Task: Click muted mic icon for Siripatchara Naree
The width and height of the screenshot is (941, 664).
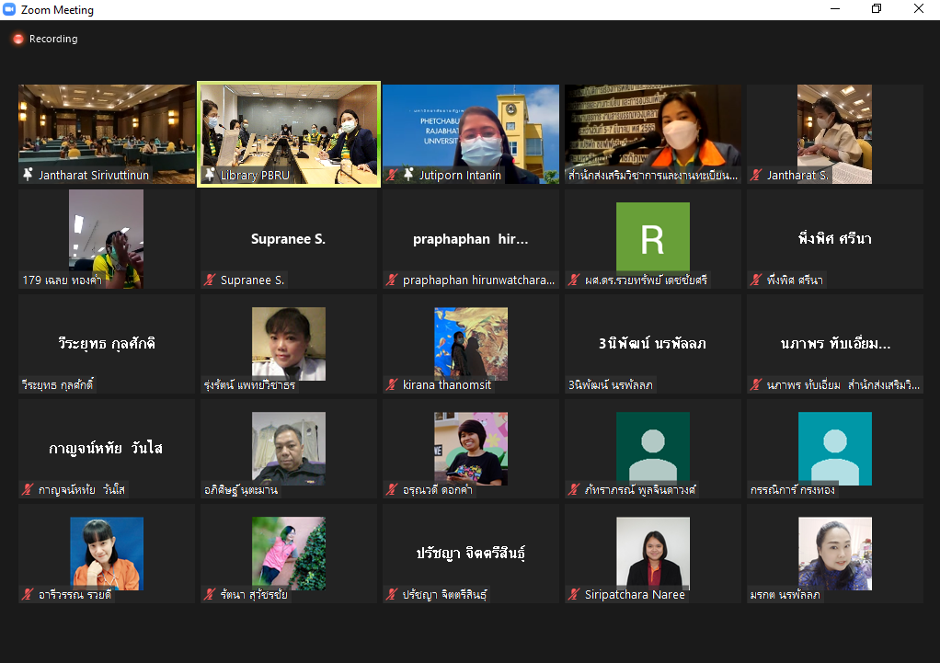Action: point(574,594)
